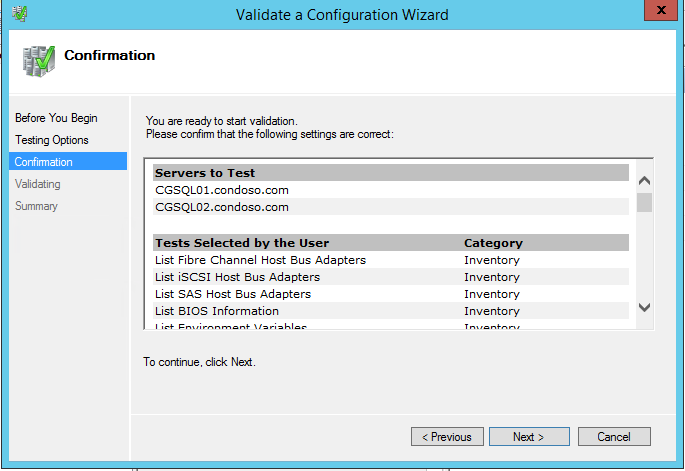Click the wizard icon in the title bar
The image size is (685, 471).
(20, 14)
